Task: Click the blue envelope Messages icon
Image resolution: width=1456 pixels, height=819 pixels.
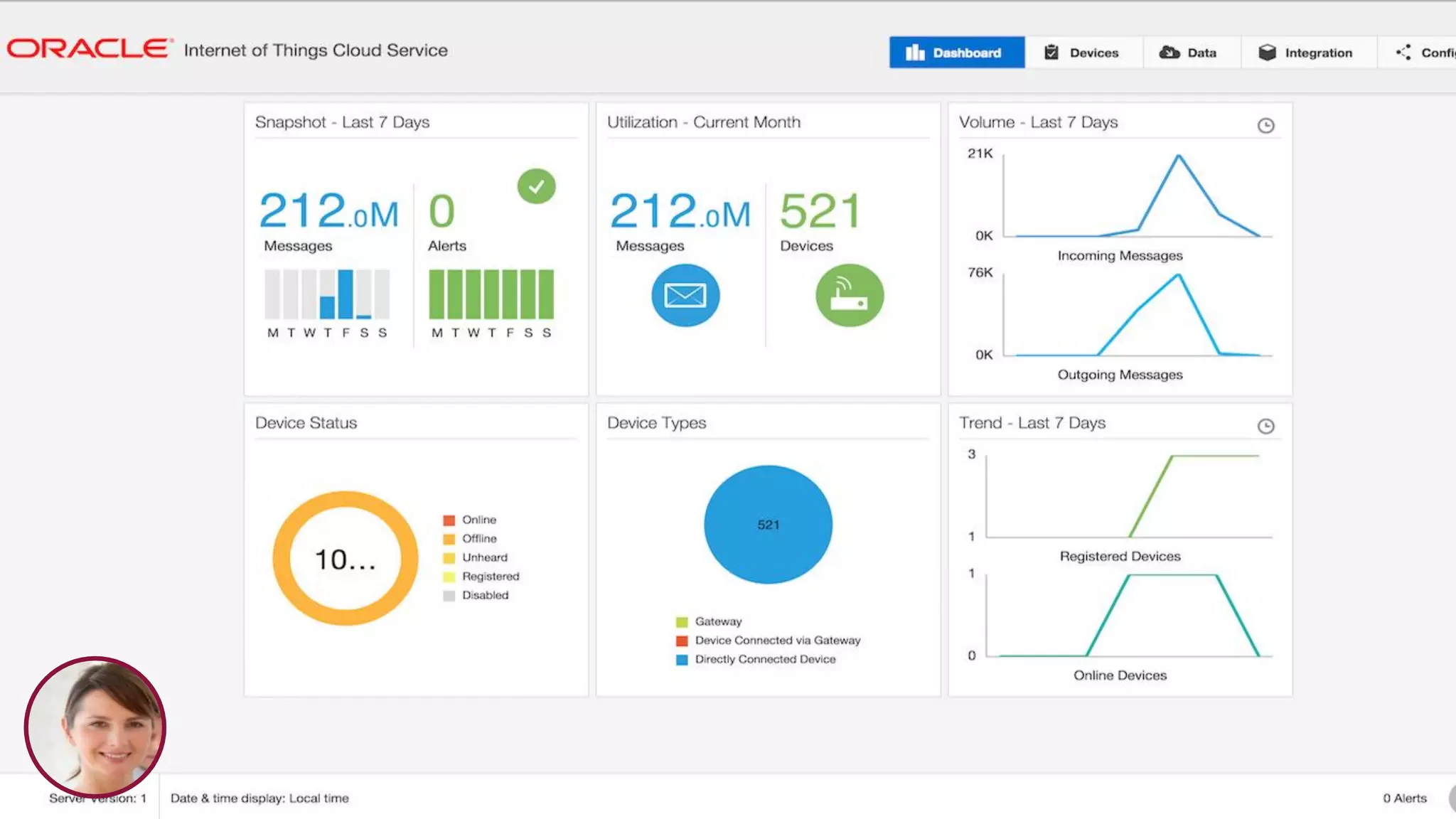Action: pyautogui.click(x=685, y=295)
